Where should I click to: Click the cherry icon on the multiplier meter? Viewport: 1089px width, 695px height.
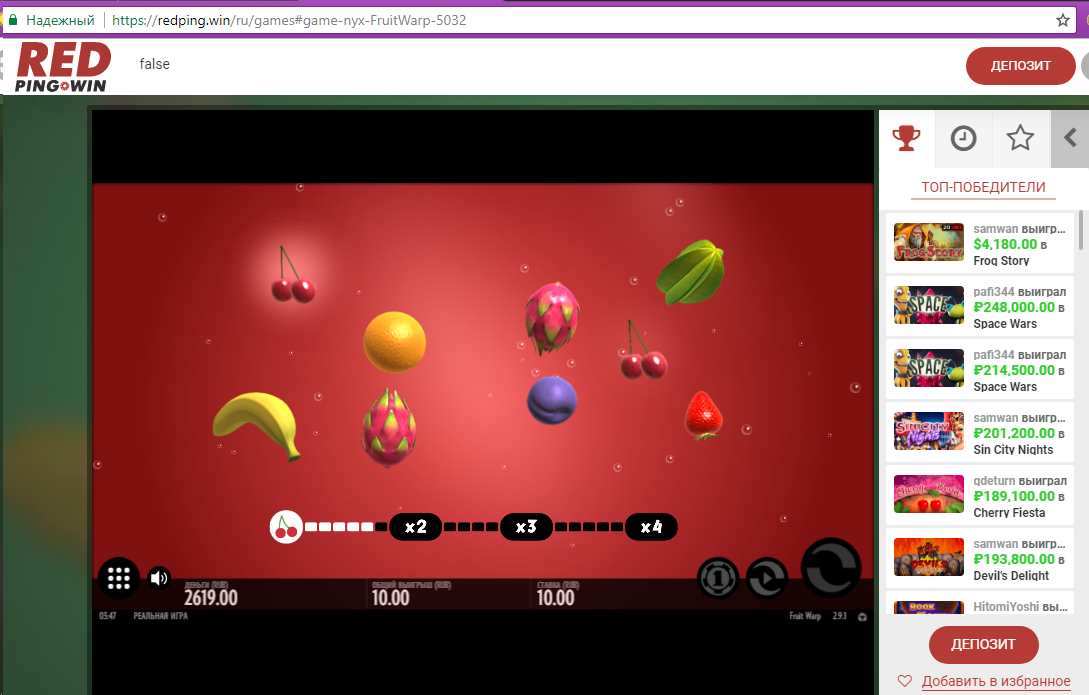[x=286, y=527]
